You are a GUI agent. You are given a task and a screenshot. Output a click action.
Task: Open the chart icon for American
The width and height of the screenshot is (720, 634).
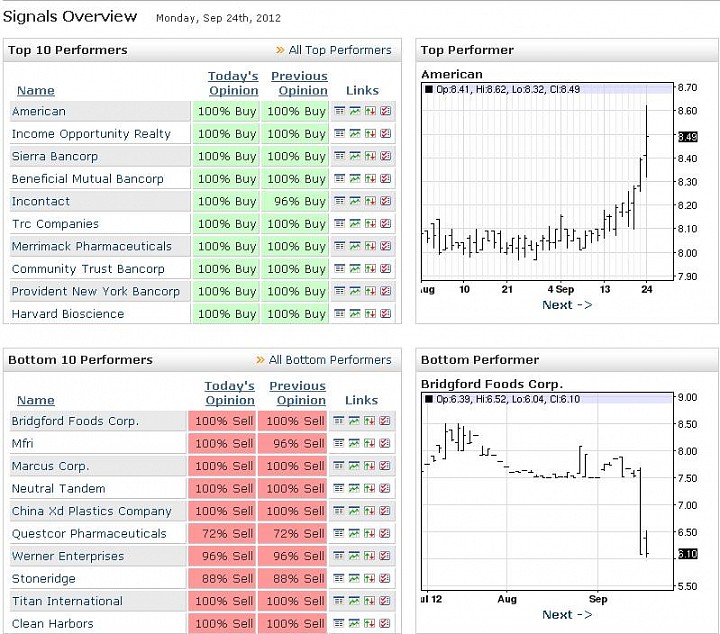355,111
